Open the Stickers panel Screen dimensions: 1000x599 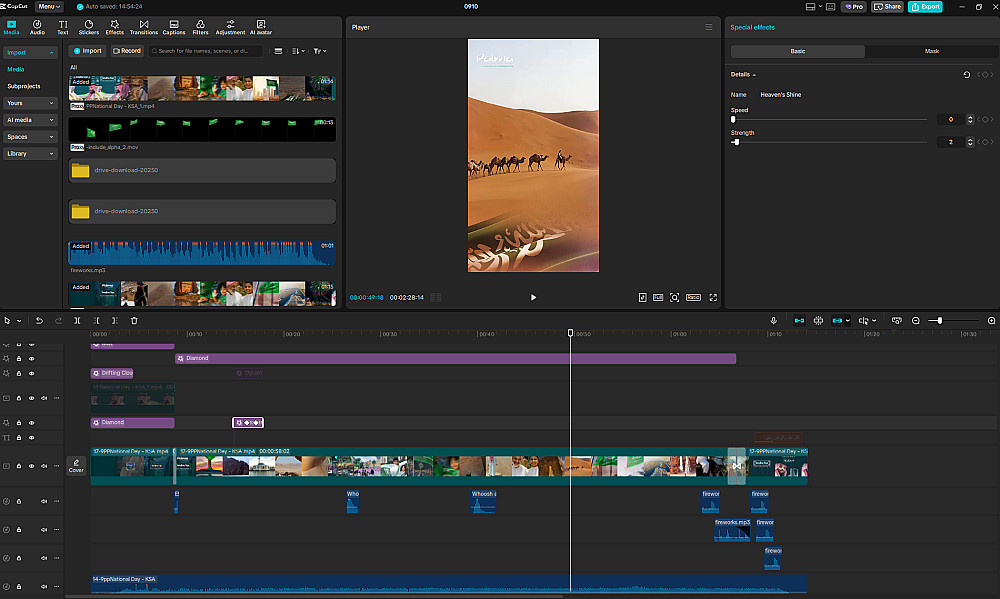(x=89, y=26)
